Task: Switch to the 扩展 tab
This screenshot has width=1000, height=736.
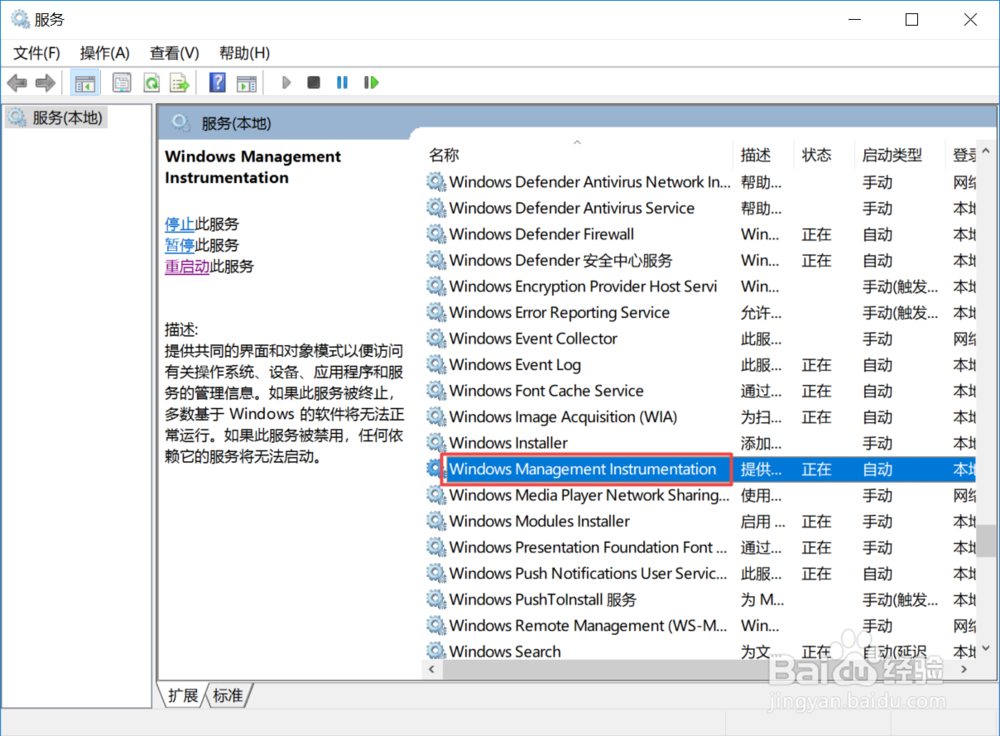Action: (x=182, y=695)
